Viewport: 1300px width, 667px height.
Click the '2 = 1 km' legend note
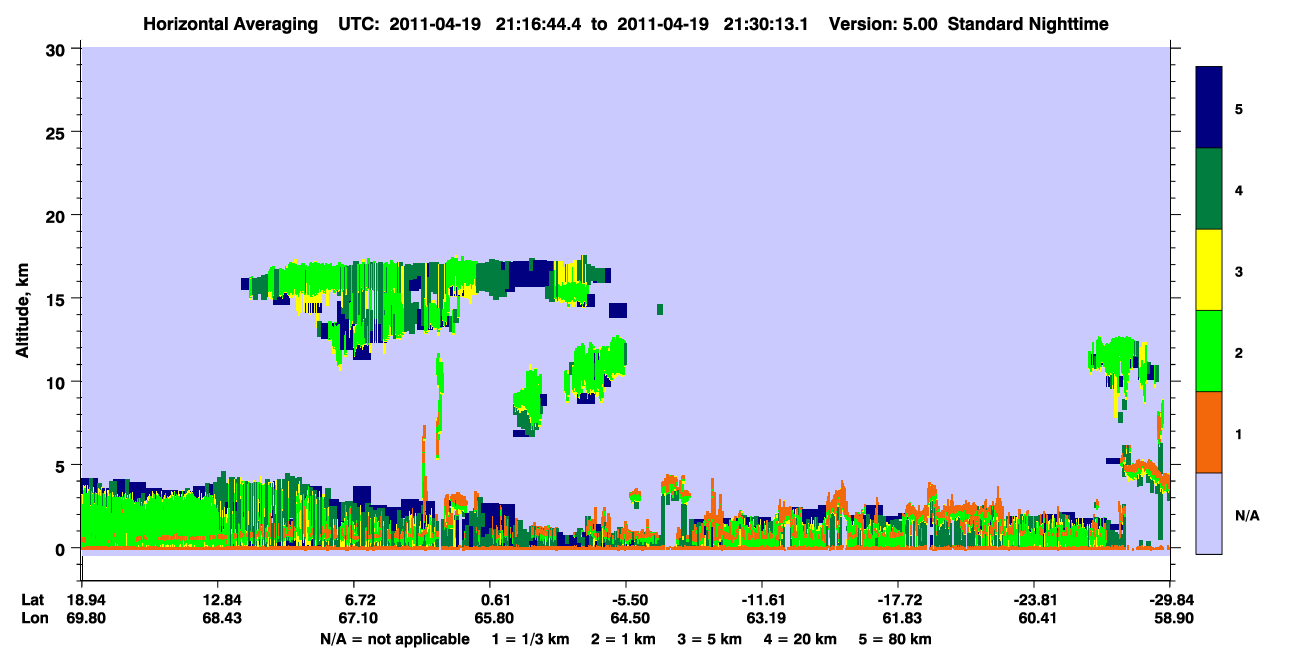click(625, 638)
